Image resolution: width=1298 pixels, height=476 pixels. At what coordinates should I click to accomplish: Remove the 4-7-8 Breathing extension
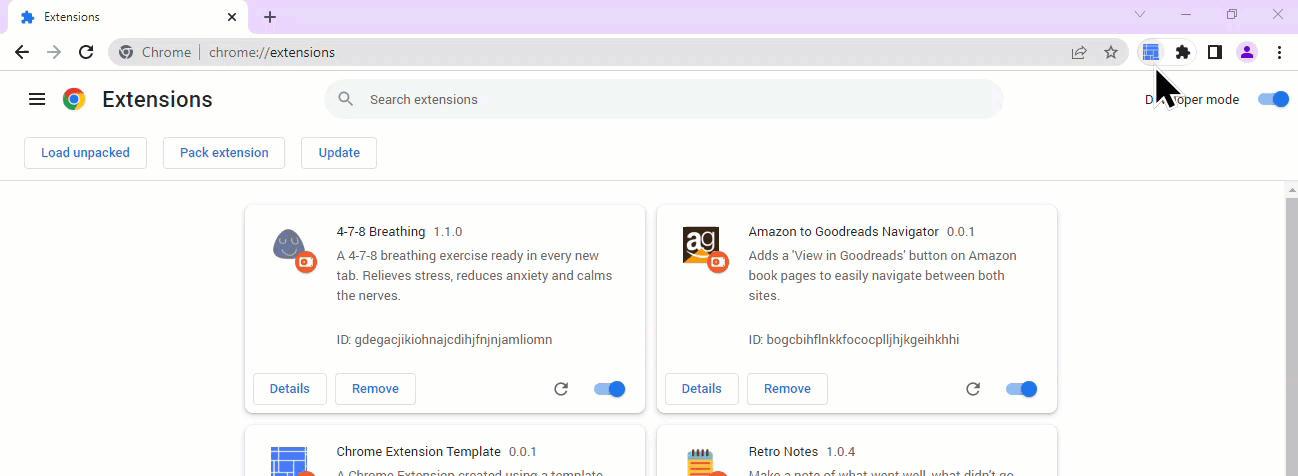click(375, 389)
